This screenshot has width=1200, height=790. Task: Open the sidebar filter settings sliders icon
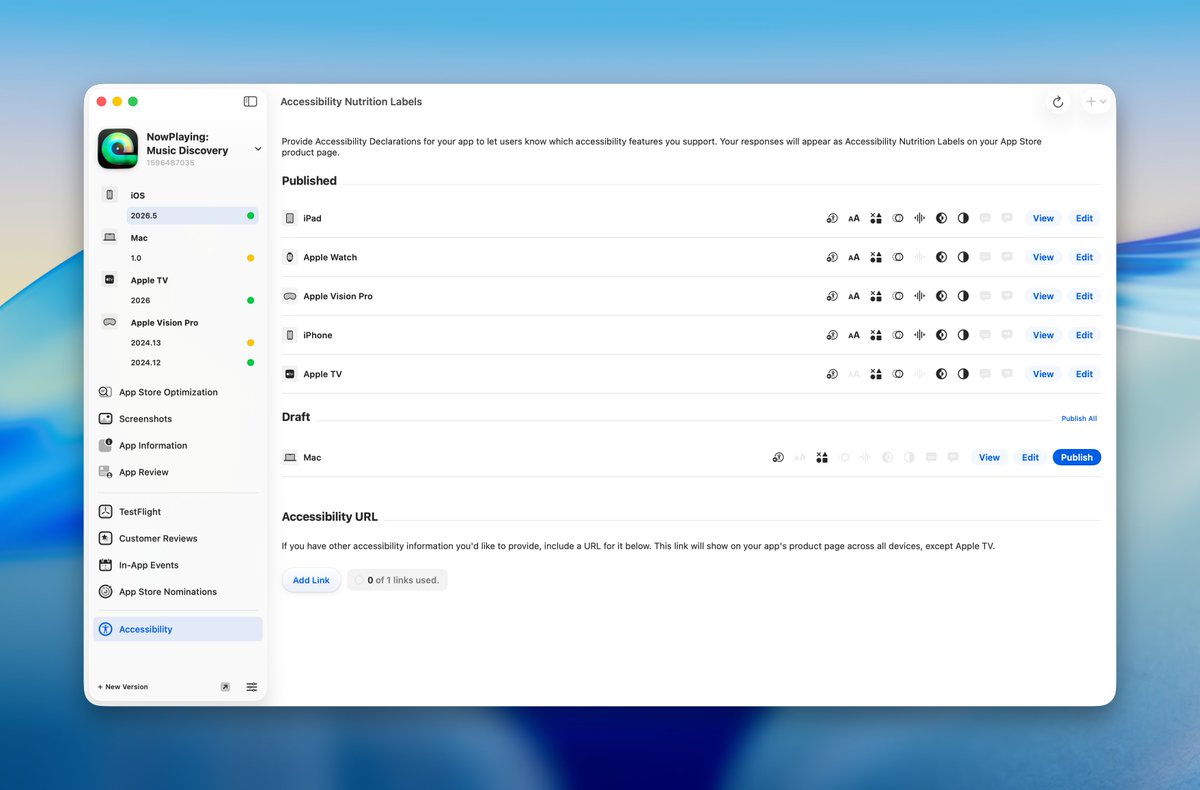[252, 687]
